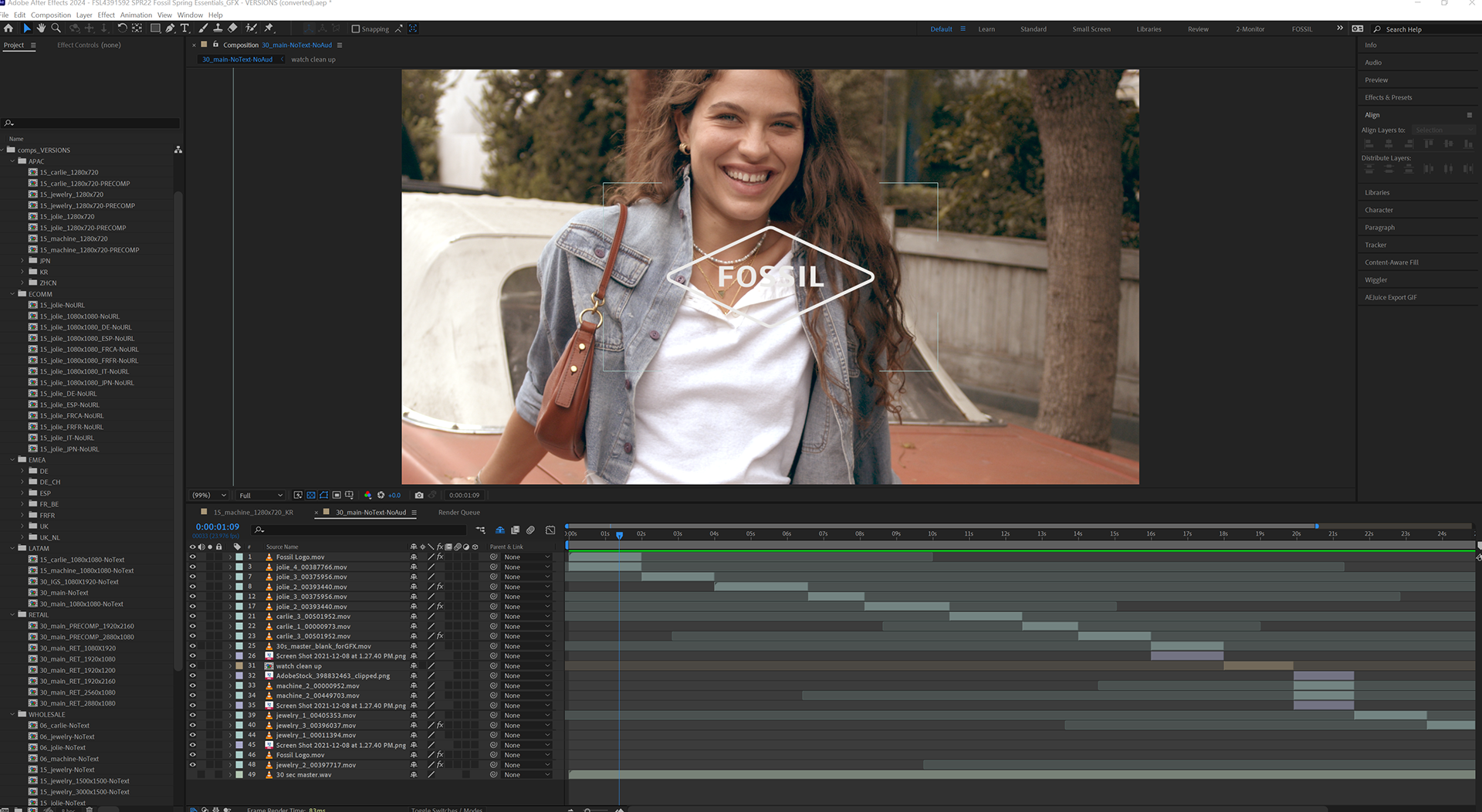
Task: Switch to the FOSSIL workspace
Action: click(1302, 29)
